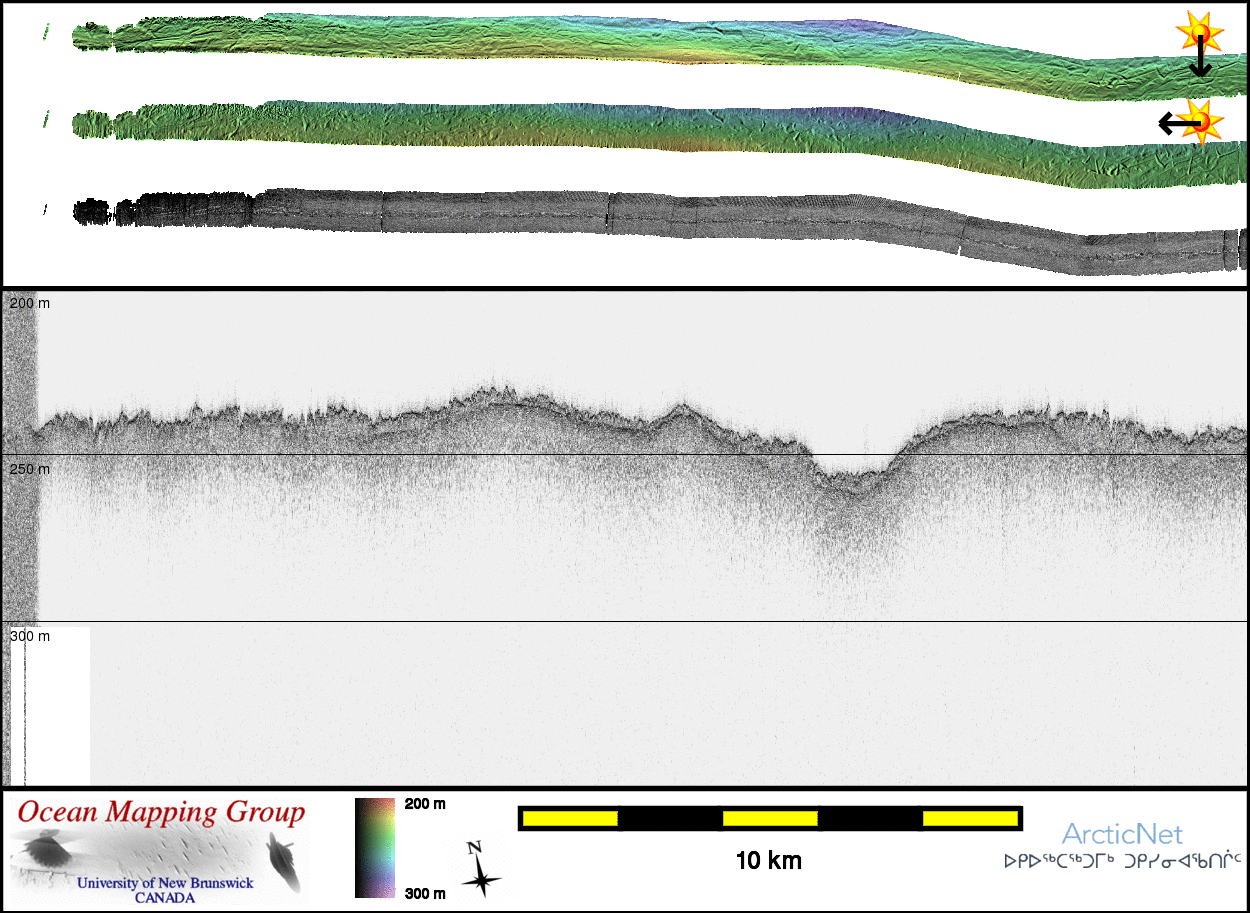Click the first yellow segment of scale bar
The image size is (1250, 913).
pyautogui.click(x=570, y=819)
